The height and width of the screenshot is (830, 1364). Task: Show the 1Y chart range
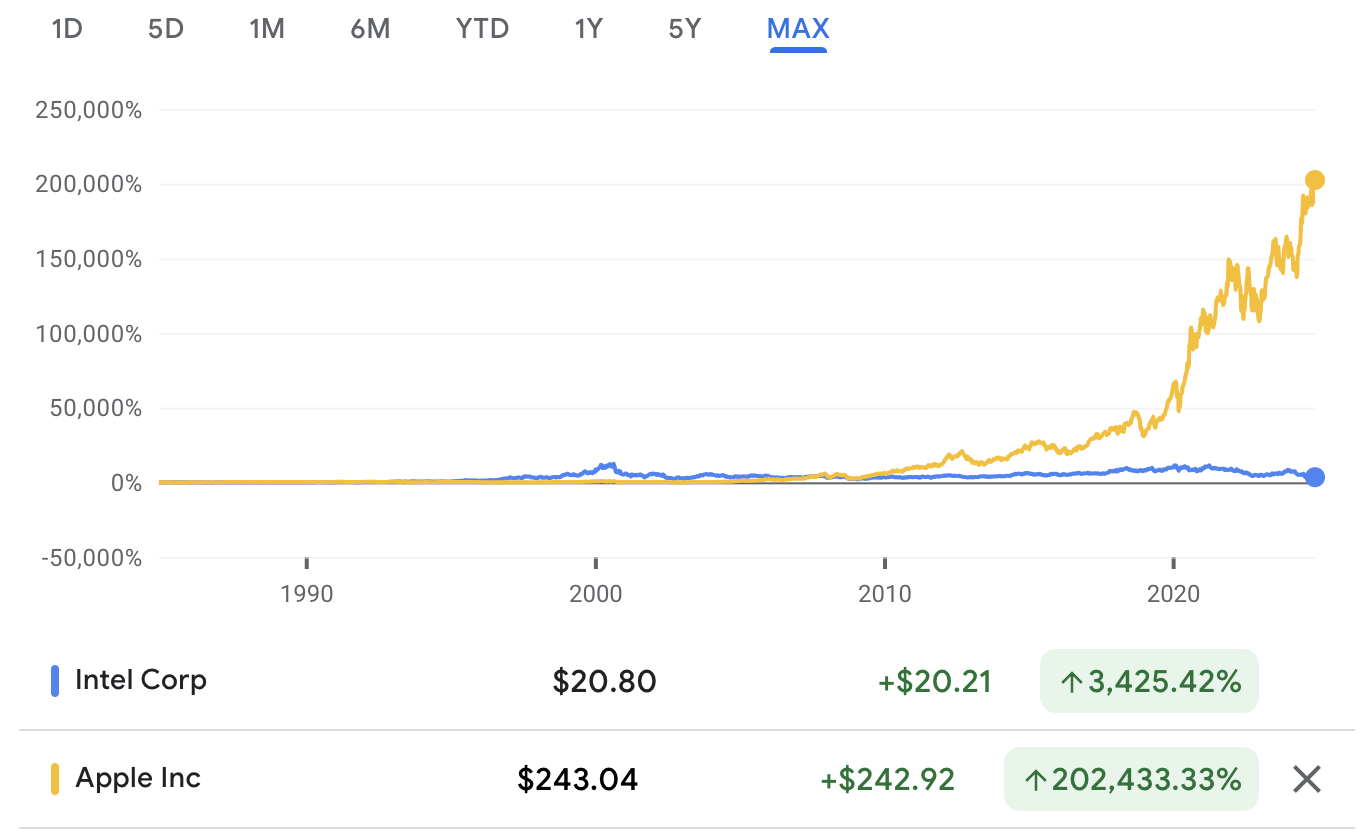pos(588,29)
